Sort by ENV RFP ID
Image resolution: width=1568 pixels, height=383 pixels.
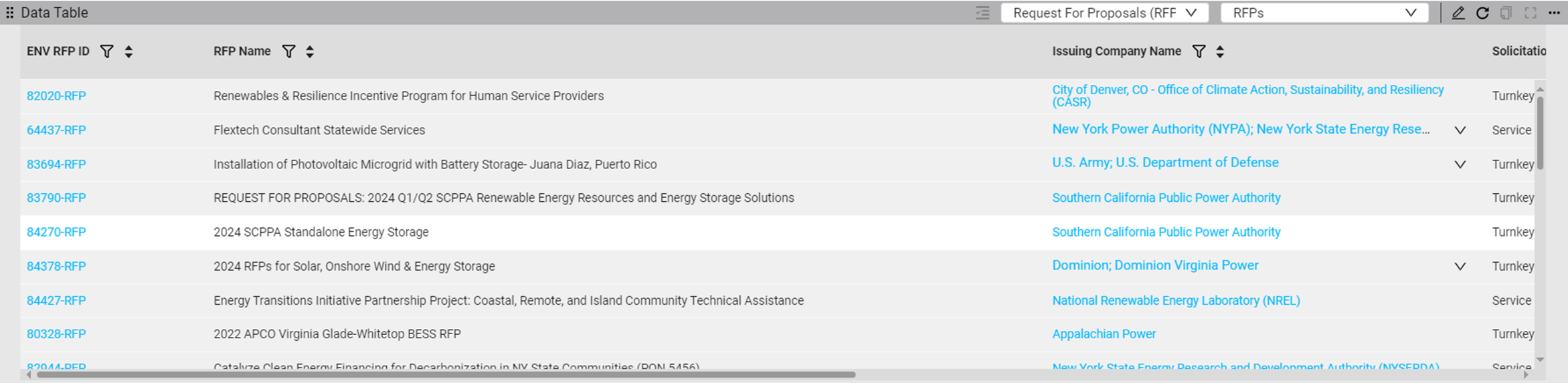(128, 51)
